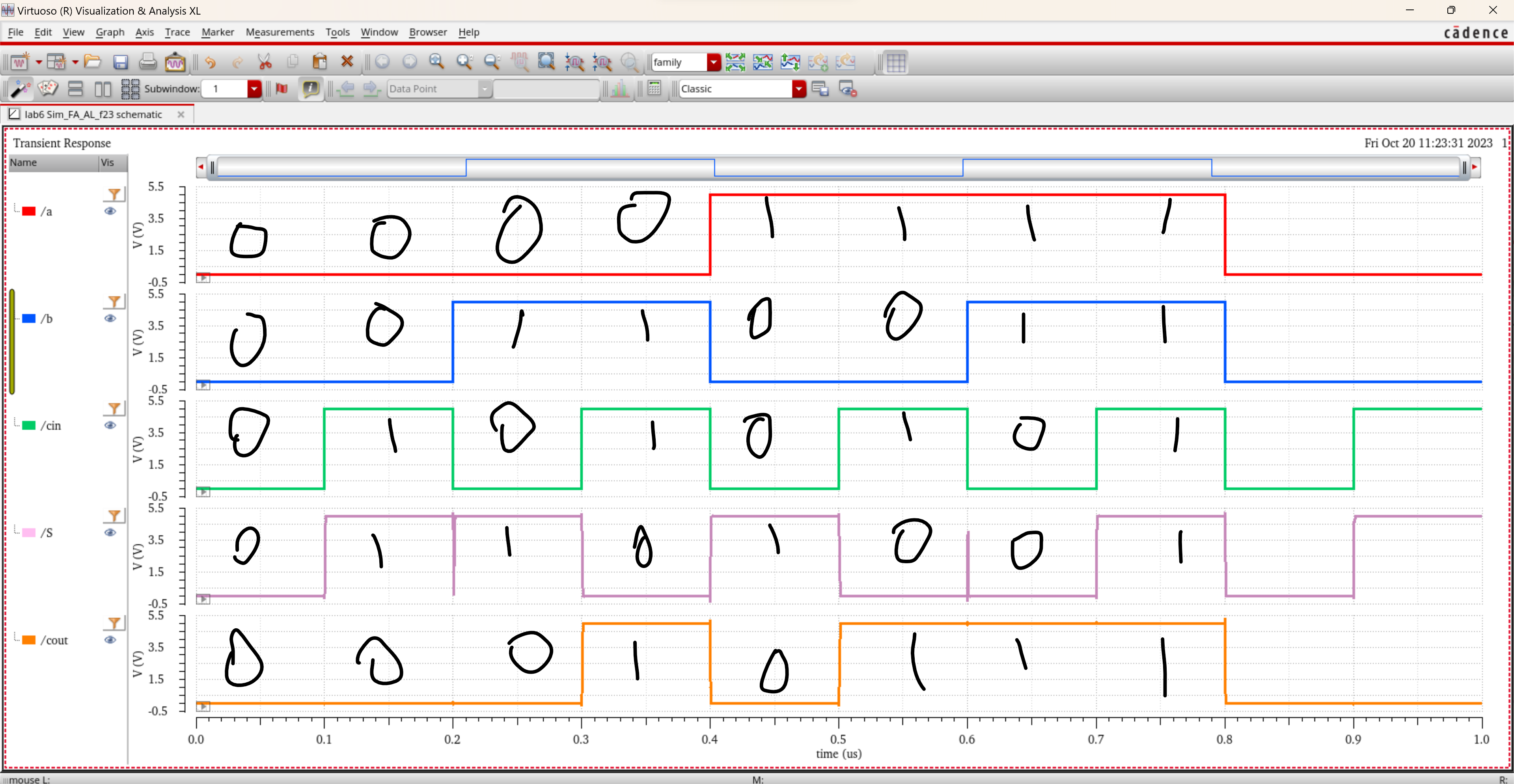Click the /b blue color swatch
Screen dimensions: 1514x784
29,318
